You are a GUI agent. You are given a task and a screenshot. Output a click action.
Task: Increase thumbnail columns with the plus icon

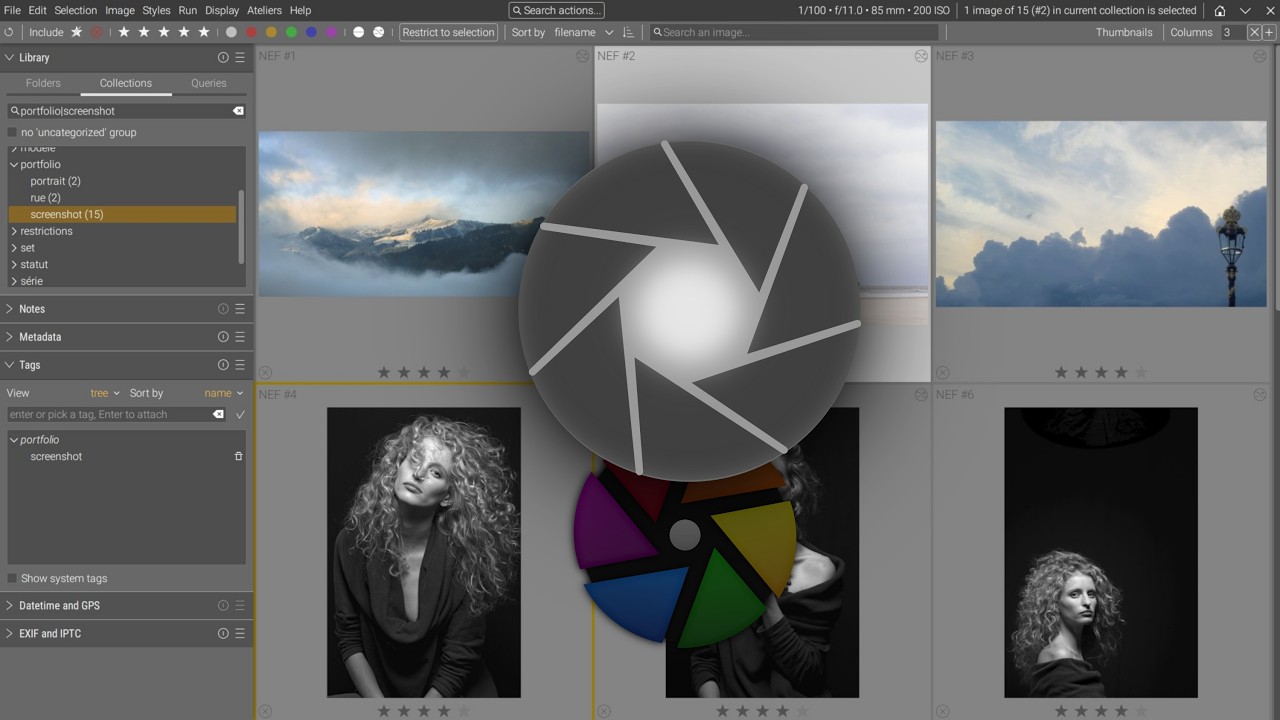point(1269,32)
